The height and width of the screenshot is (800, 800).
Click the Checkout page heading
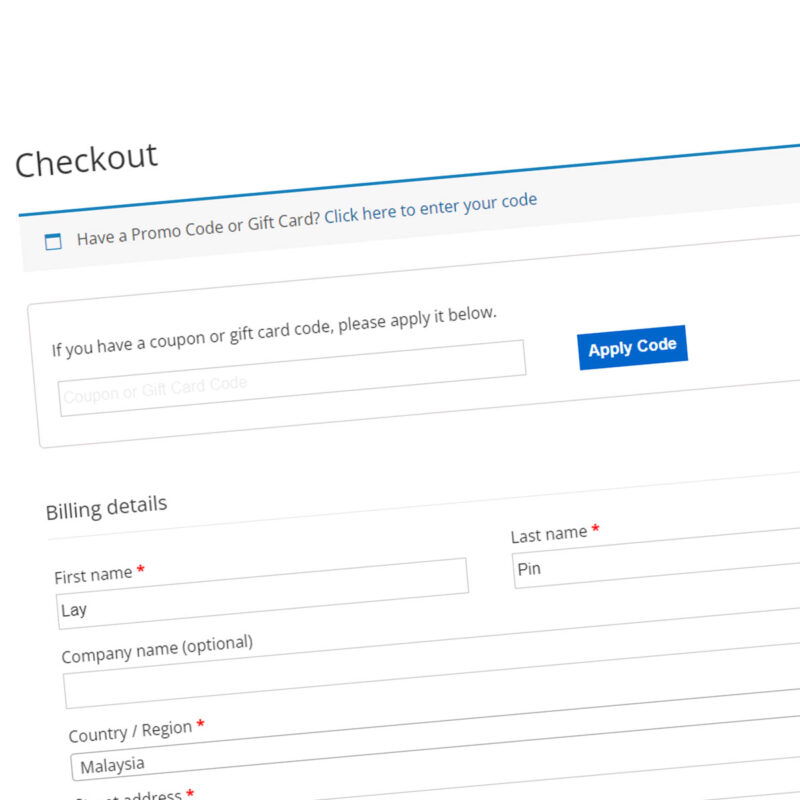coord(86,160)
